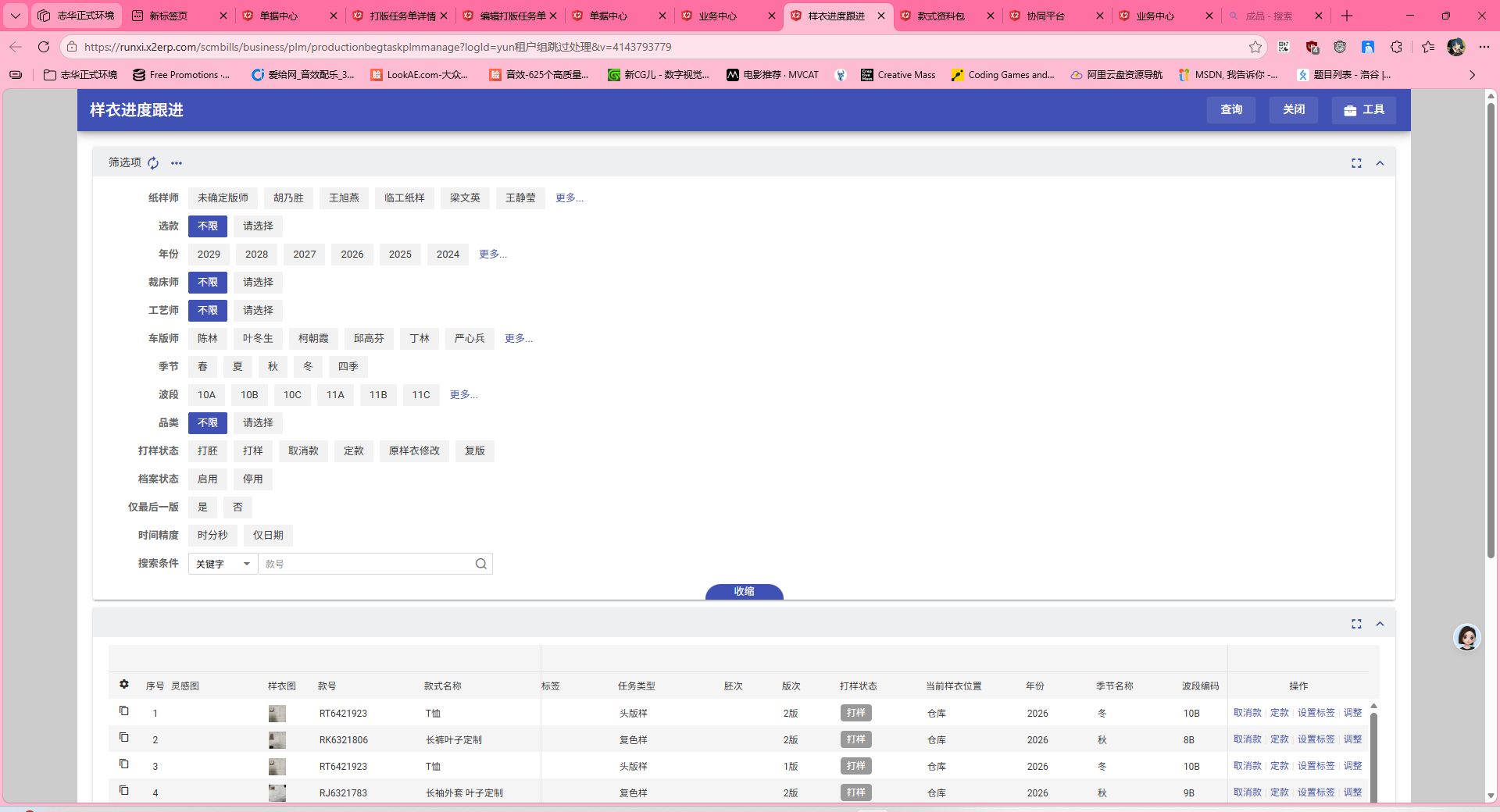The image size is (1500, 812).
Task: Expand more options for 纸样师
Action: (x=570, y=198)
